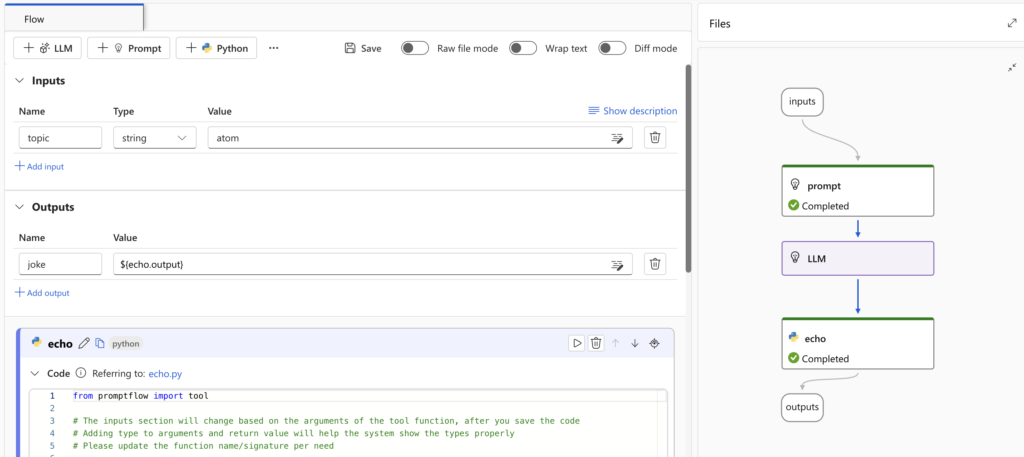1024x457 pixels.
Task: Turn on Wrap text switch
Action: 523,48
